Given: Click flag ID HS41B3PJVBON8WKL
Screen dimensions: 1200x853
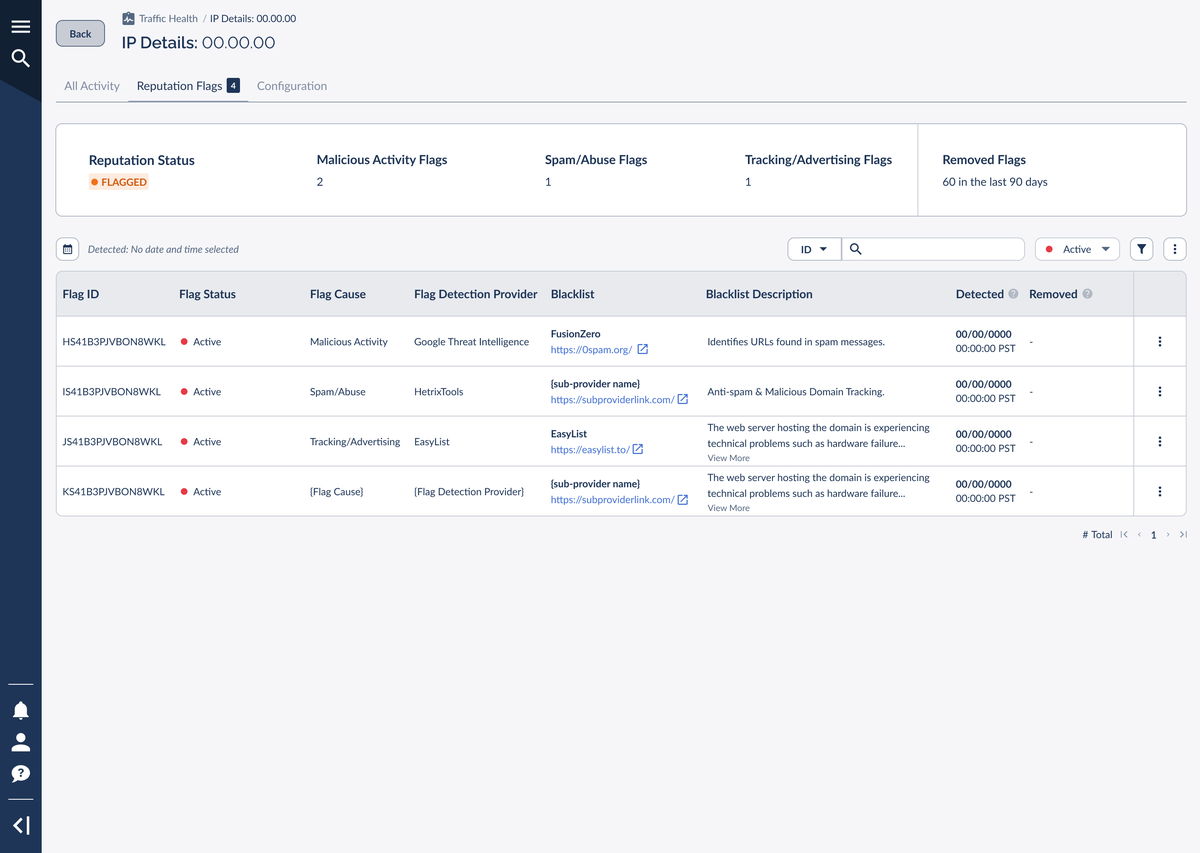Looking at the screenshot, I should pos(113,342).
